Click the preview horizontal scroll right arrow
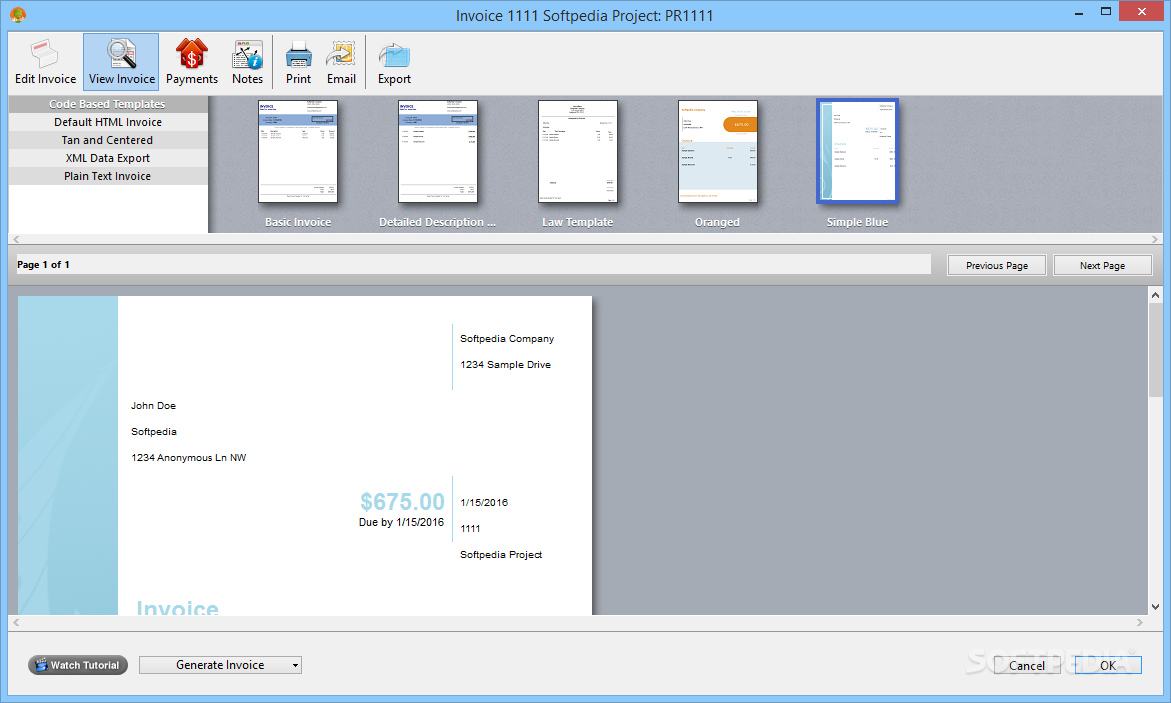The height and width of the screenshot is (703, 1171). point(1140,622)
